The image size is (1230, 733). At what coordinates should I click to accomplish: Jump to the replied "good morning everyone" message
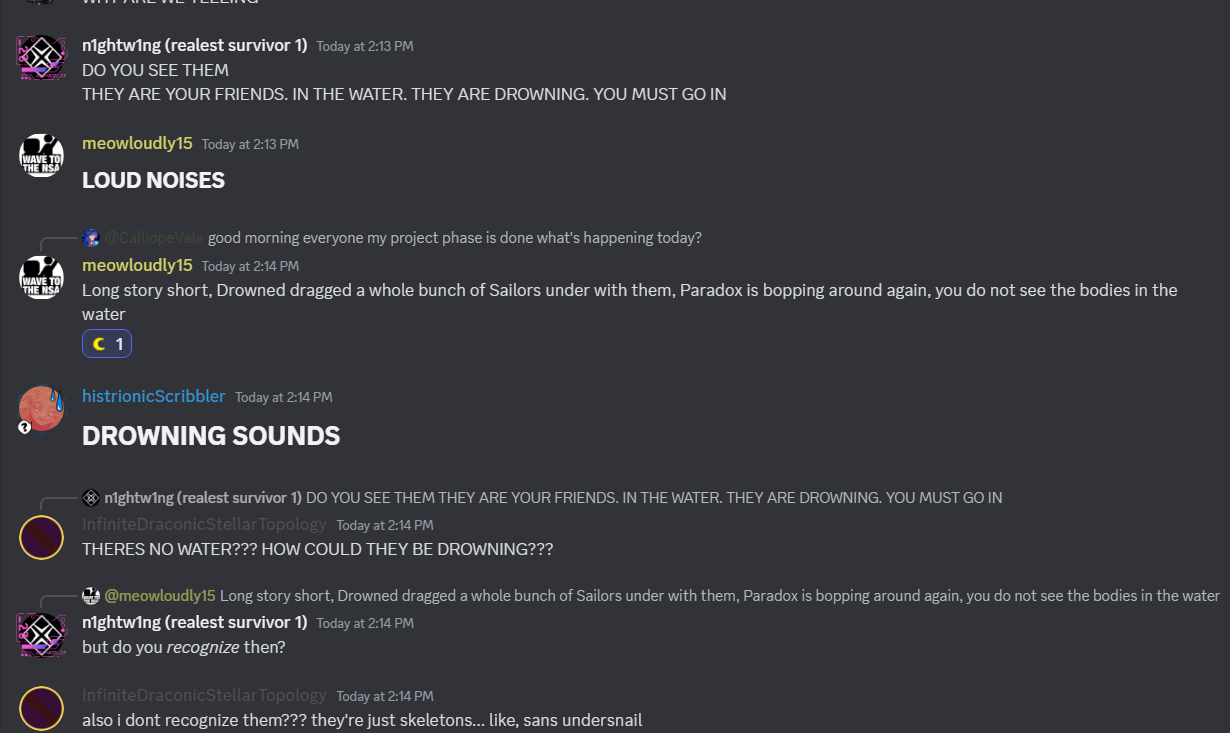(454, 238)
